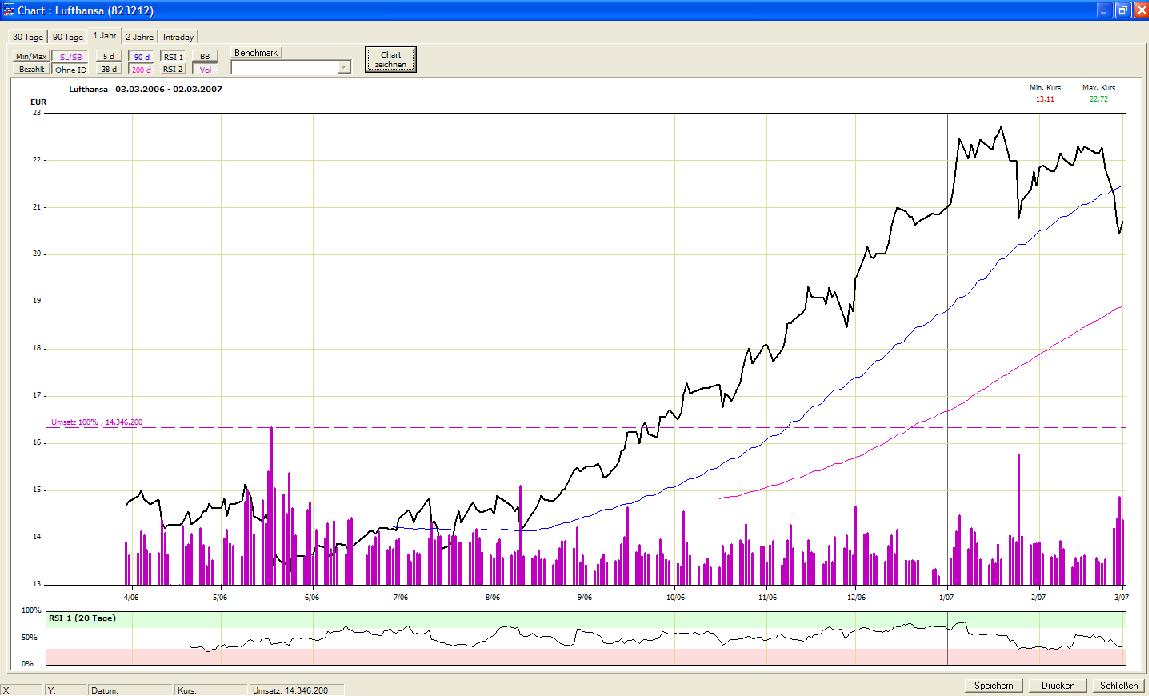
Task: Disable the 90 d moving average
Action: [141, 56]
